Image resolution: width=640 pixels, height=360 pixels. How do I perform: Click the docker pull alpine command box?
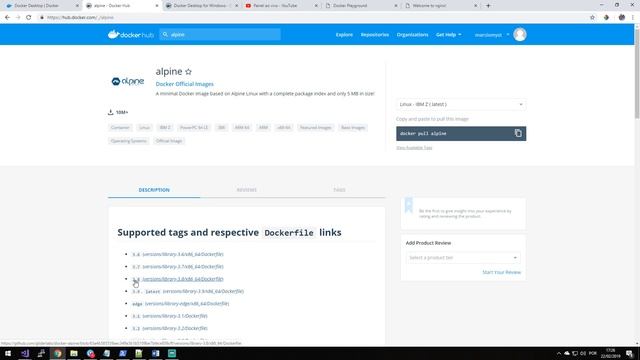461,133
